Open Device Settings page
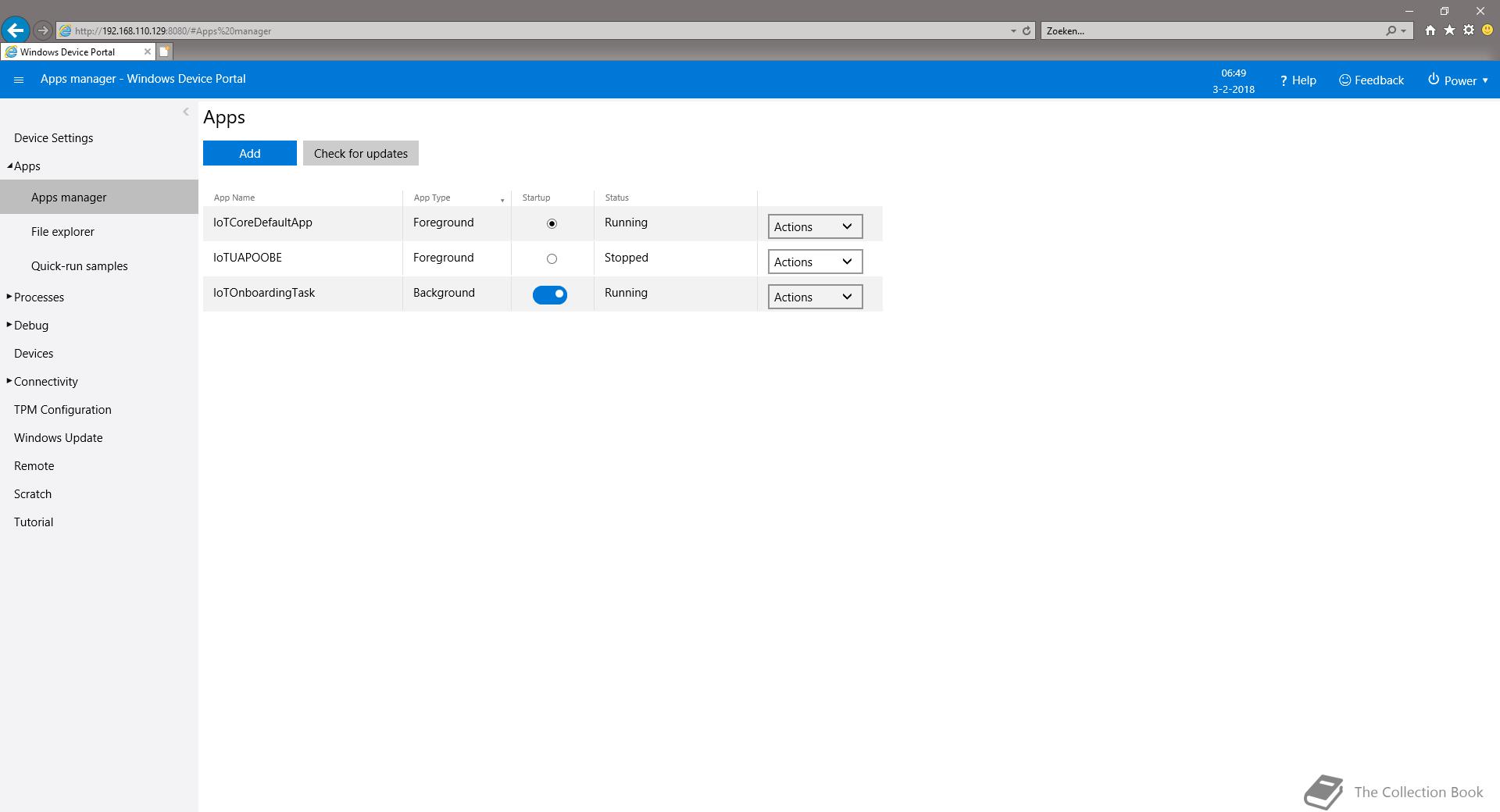The height and width of the screenshot is (812, 1500). [x=53, y=138]
